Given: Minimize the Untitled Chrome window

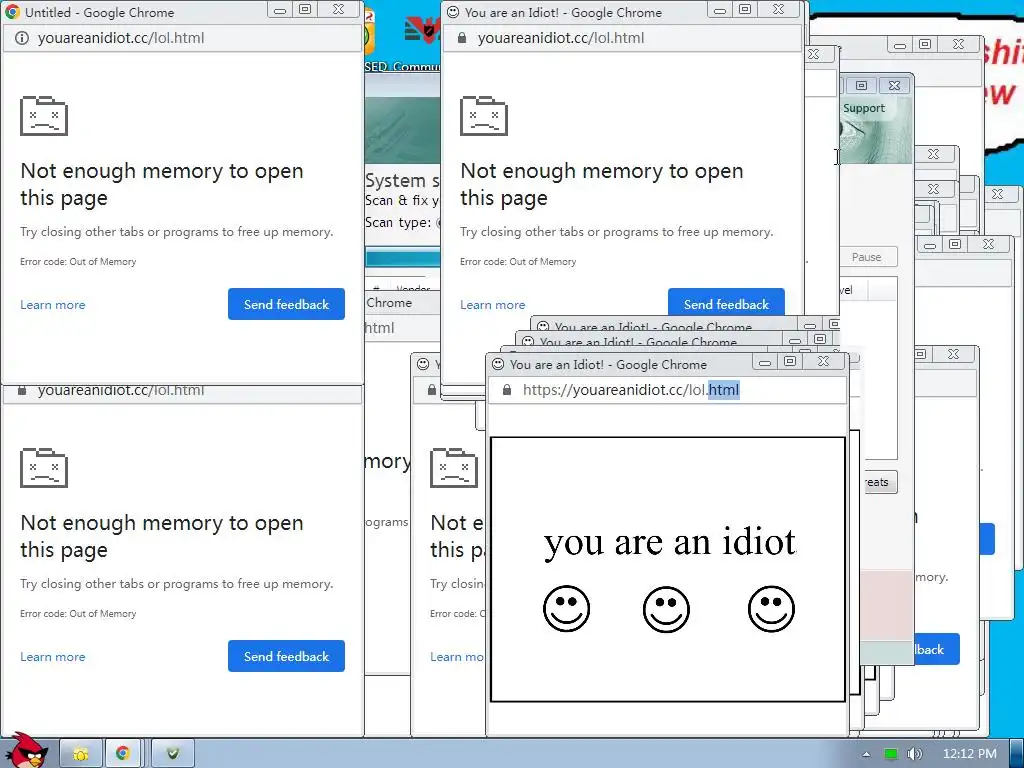Looking at the screenshot, I should pyautogui.click(x=280, y=10).
